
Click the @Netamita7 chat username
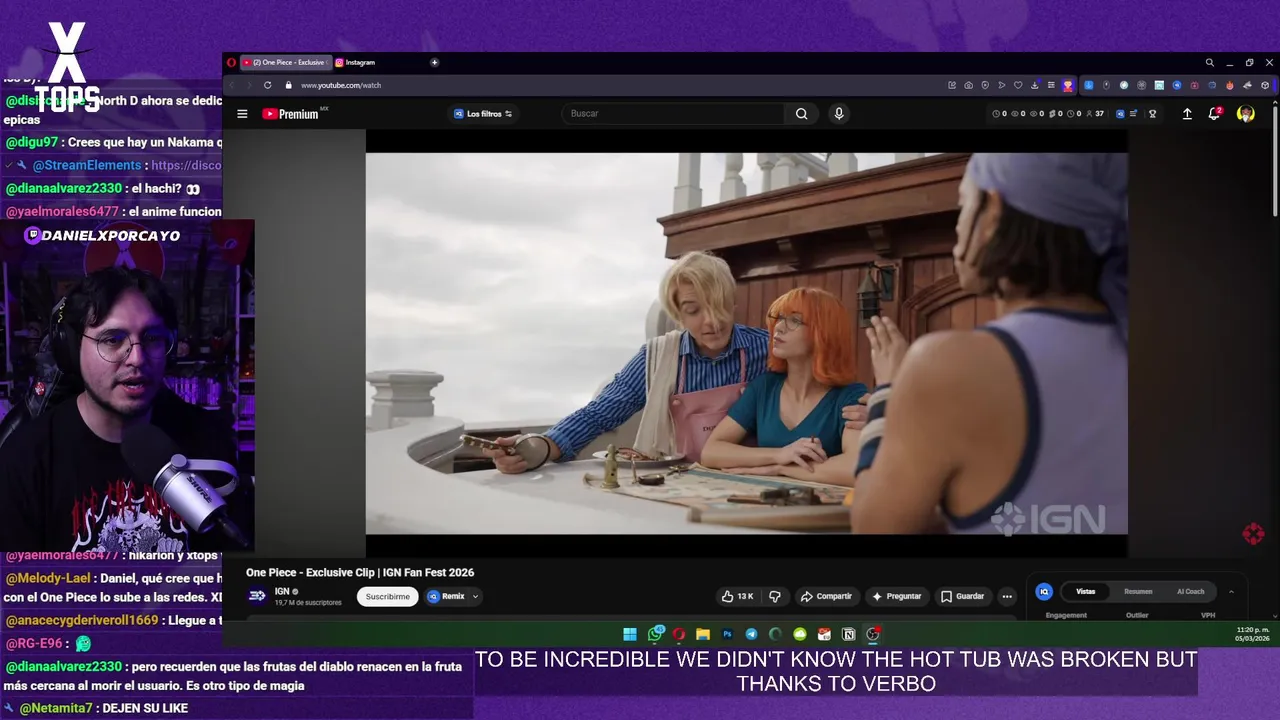coord(58,708)
